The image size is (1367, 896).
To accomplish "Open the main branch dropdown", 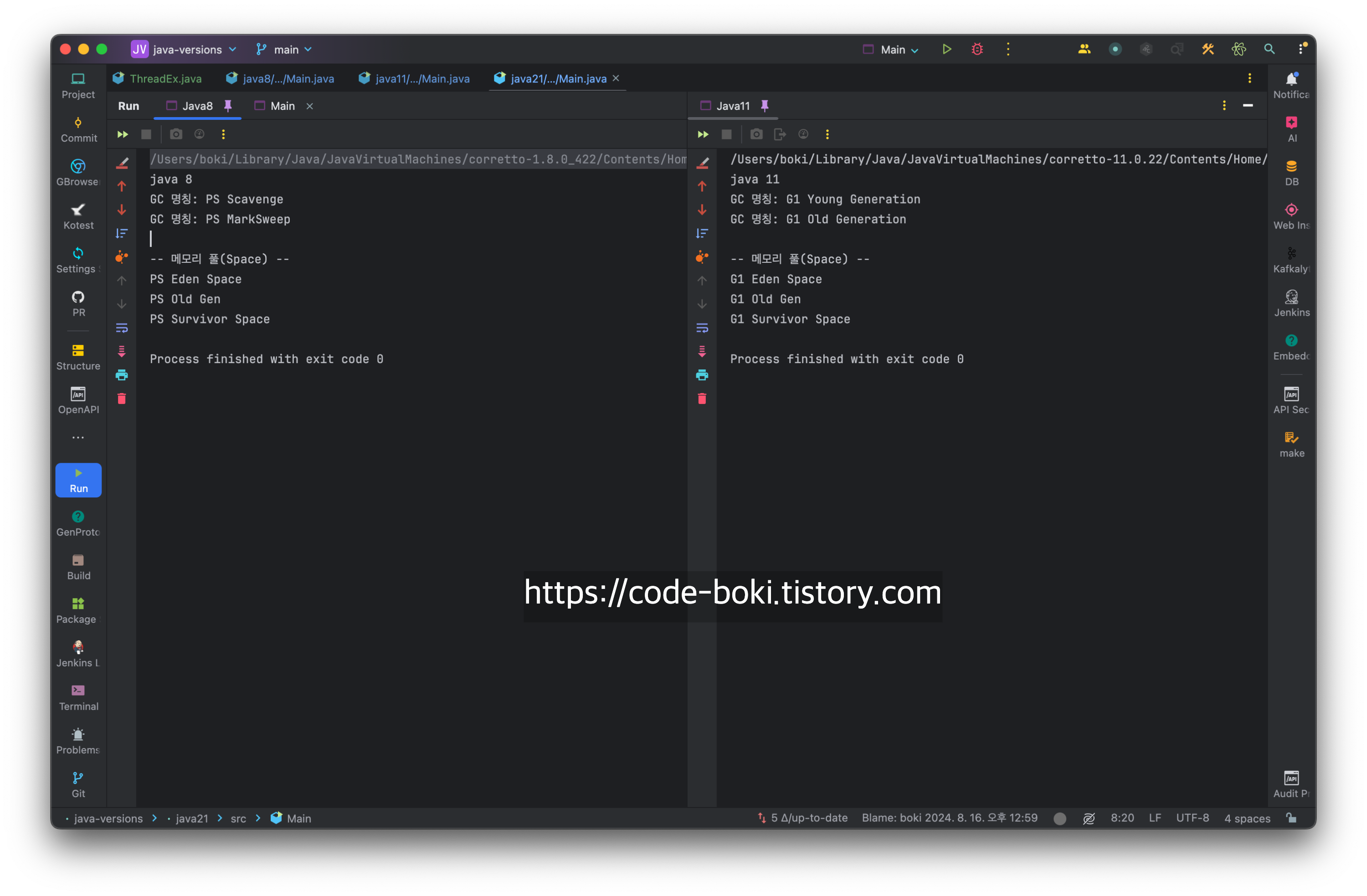I will tap(285, 49).
